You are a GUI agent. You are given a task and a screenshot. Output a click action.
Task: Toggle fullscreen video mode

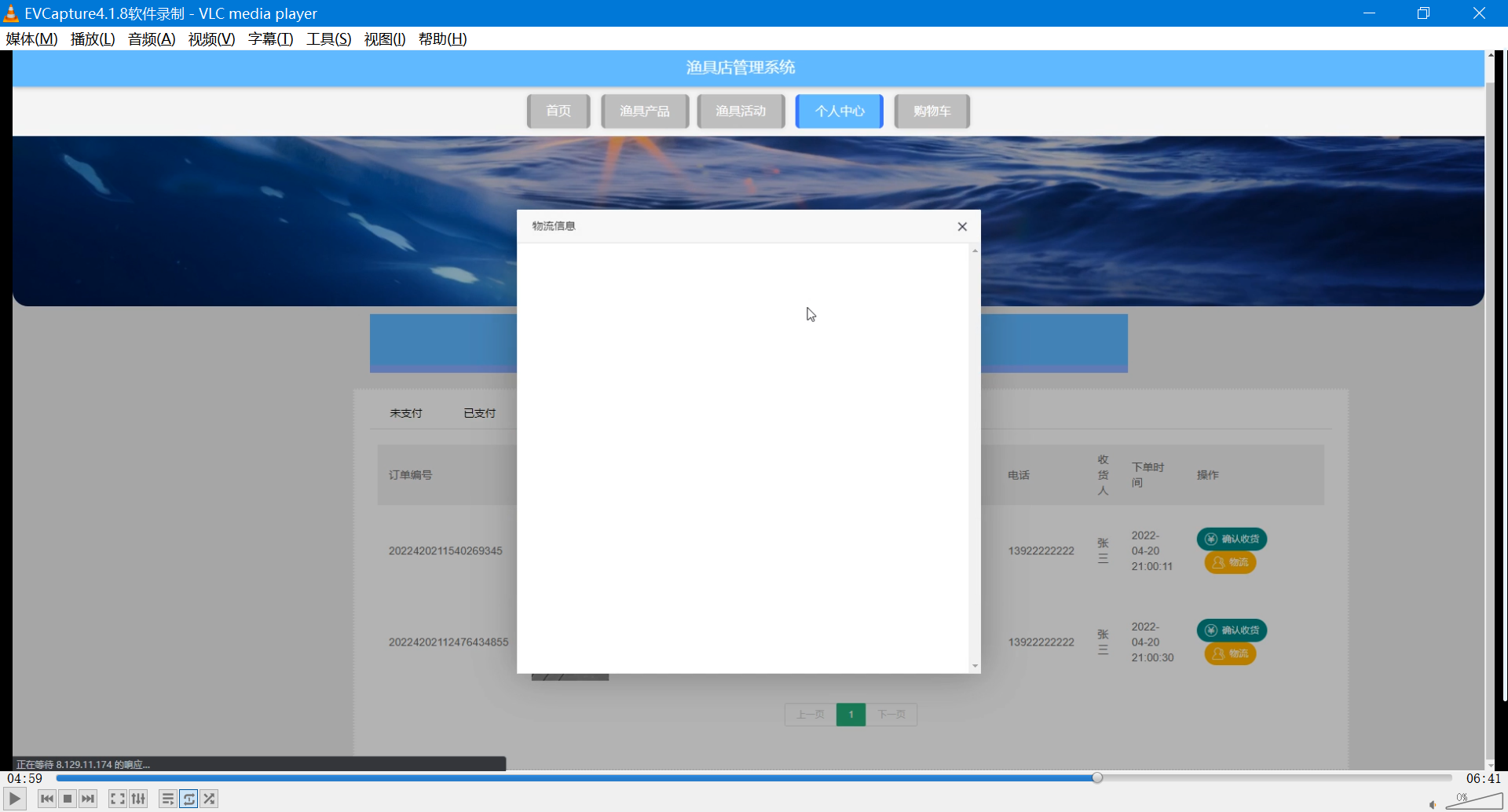(x=118, y=799)
